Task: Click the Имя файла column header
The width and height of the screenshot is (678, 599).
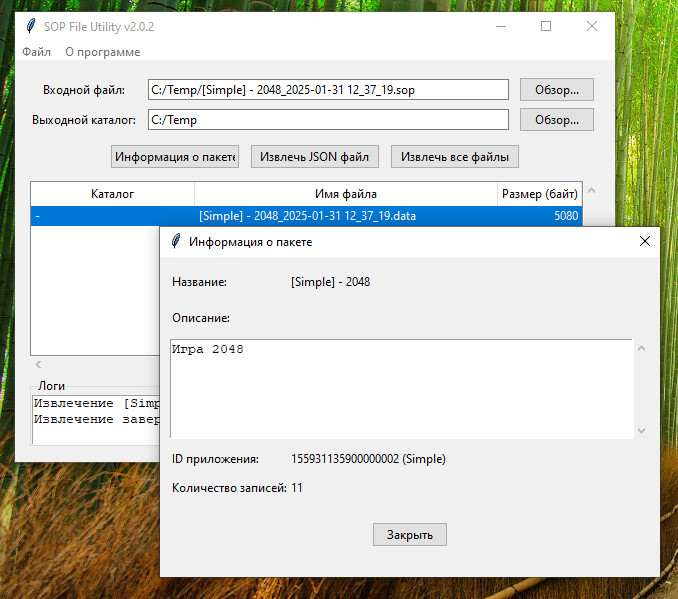Action: point(345,194)
